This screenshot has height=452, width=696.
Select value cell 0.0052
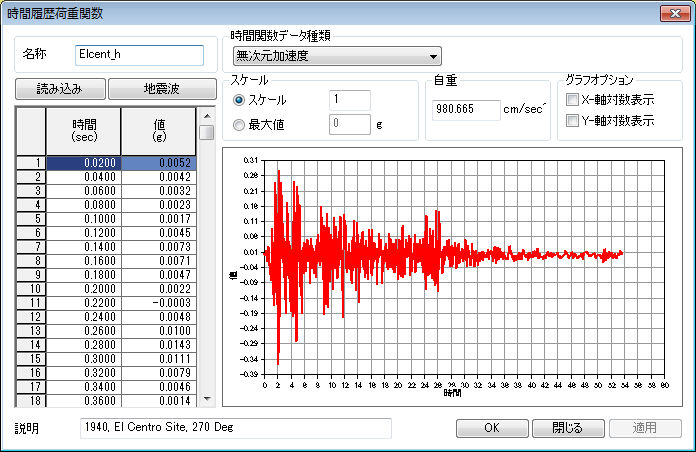(159, 163)
